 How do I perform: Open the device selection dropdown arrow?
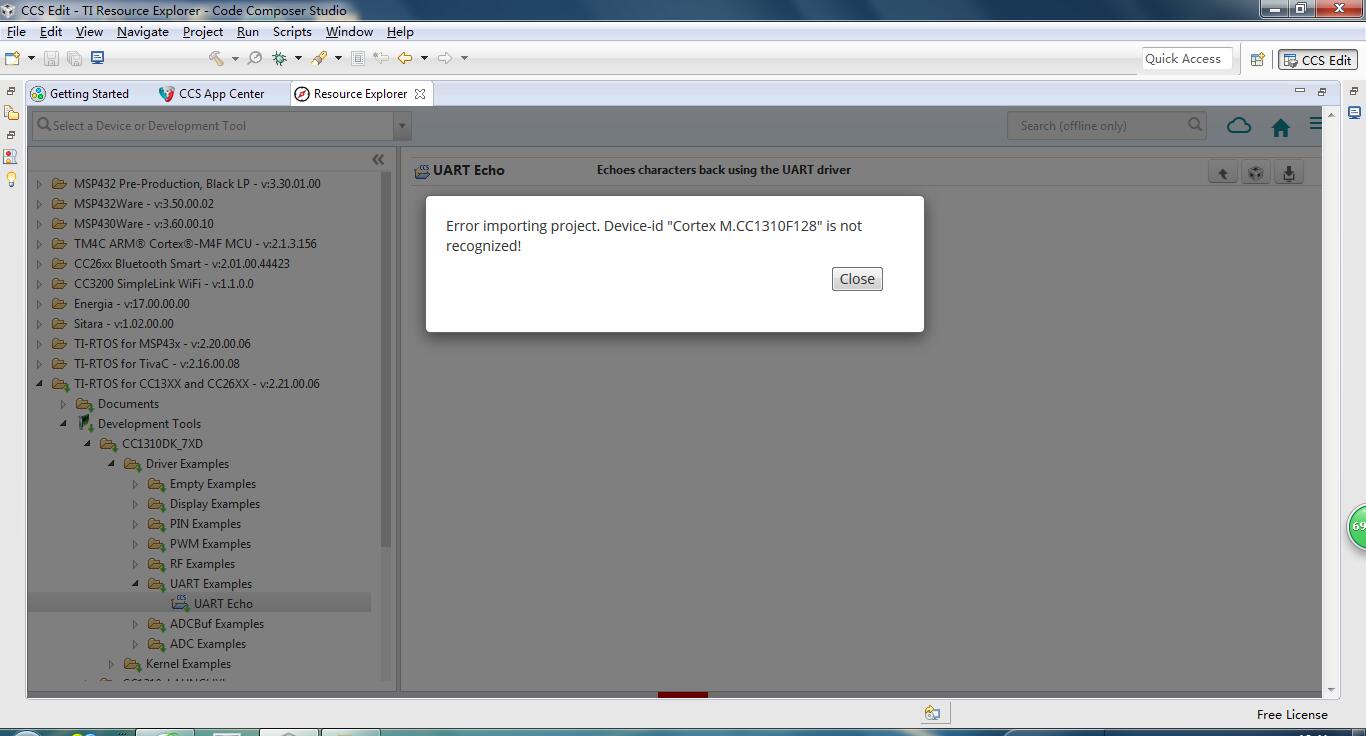click(402, 126)
